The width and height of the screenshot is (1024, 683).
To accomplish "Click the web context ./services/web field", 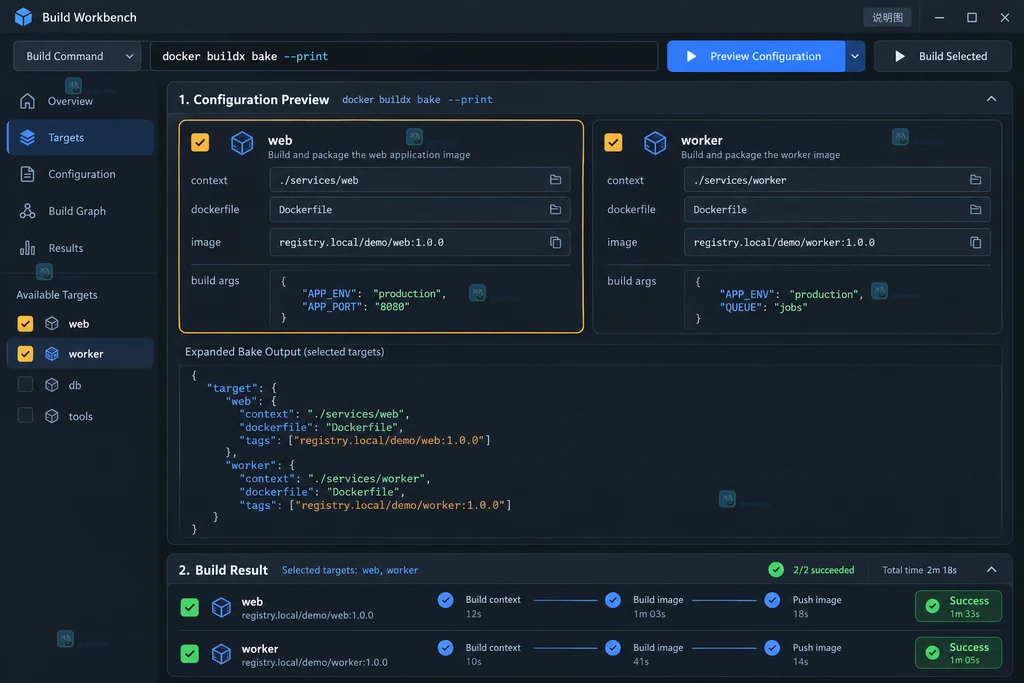I will tap(420, 180).
